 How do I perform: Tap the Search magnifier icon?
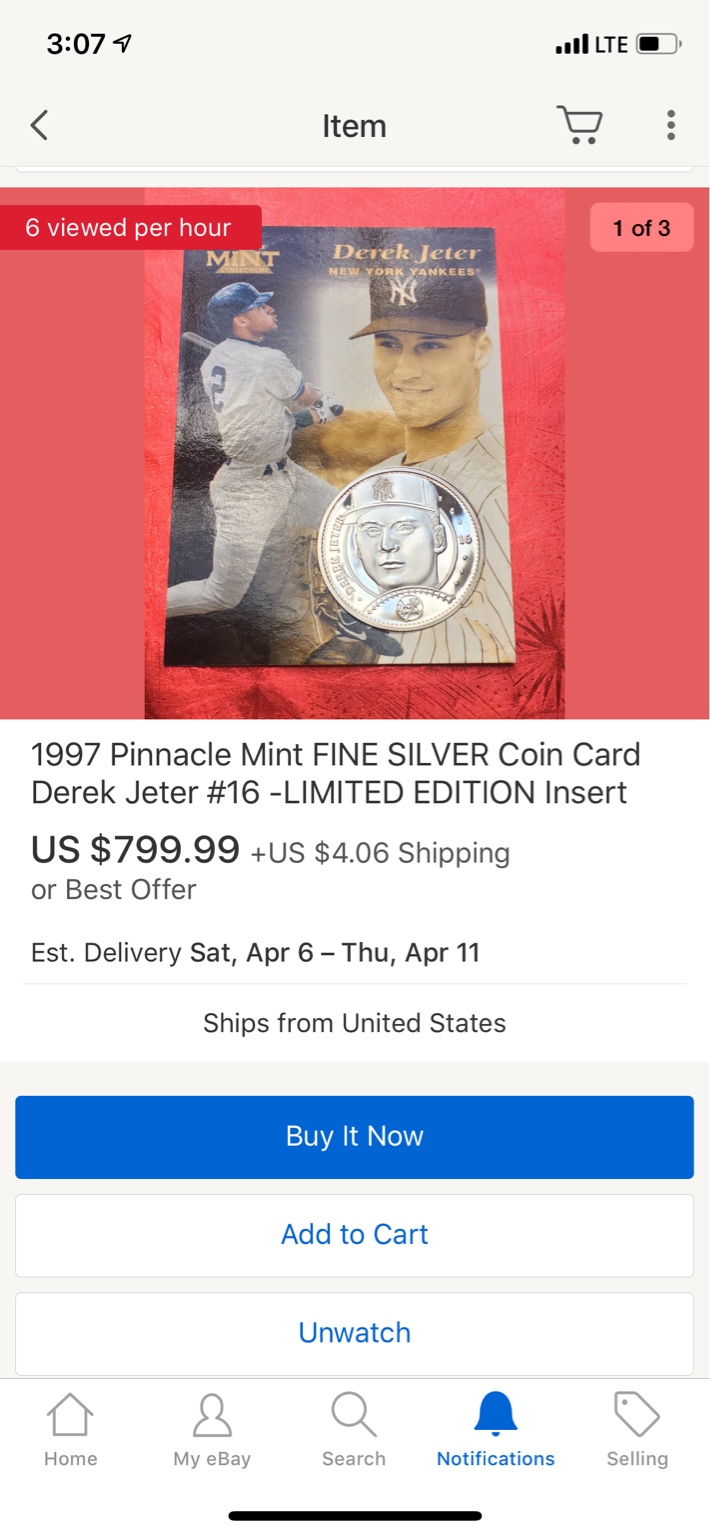tap(354, 1416)
